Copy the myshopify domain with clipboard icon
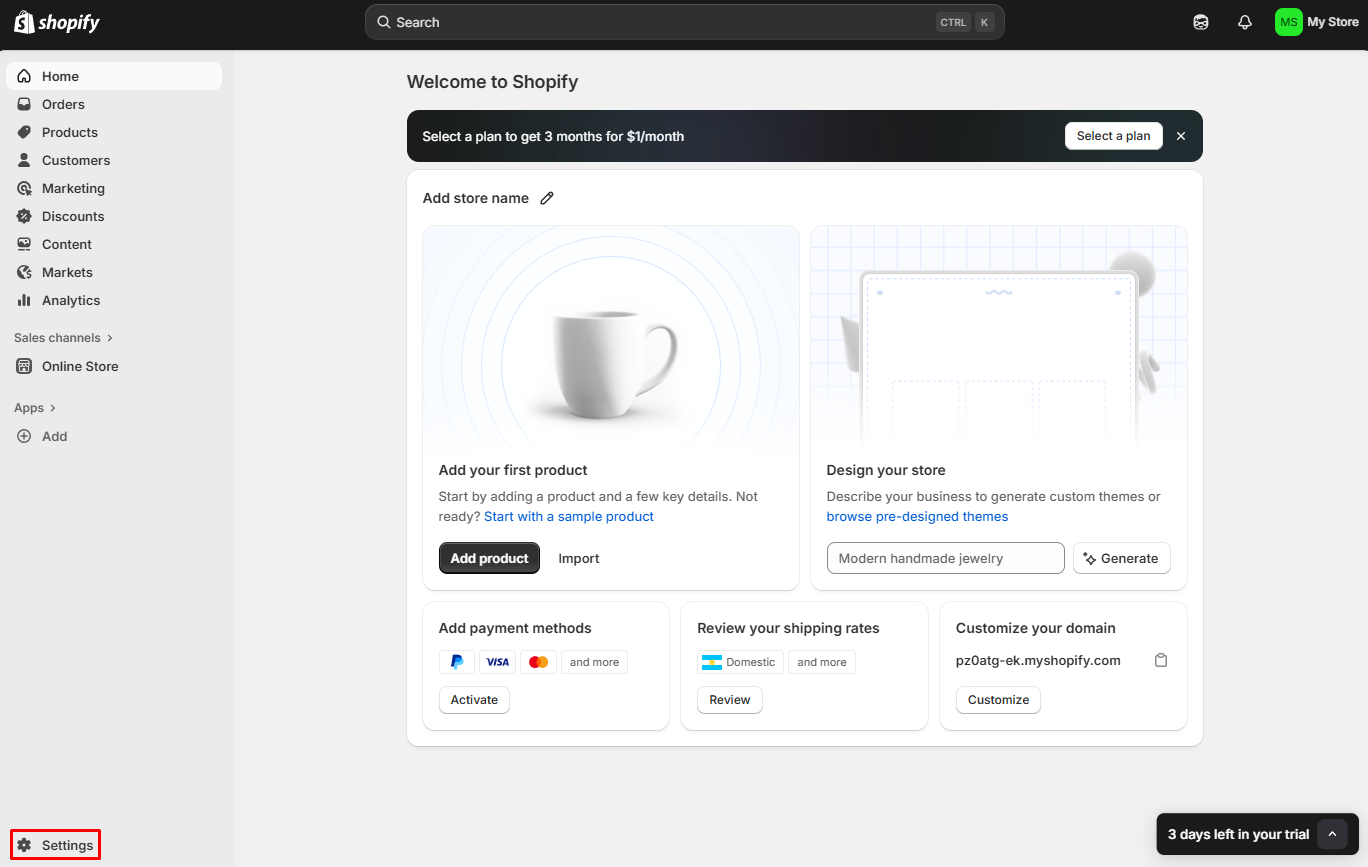1368x867 pixels. coord(1161,660)
